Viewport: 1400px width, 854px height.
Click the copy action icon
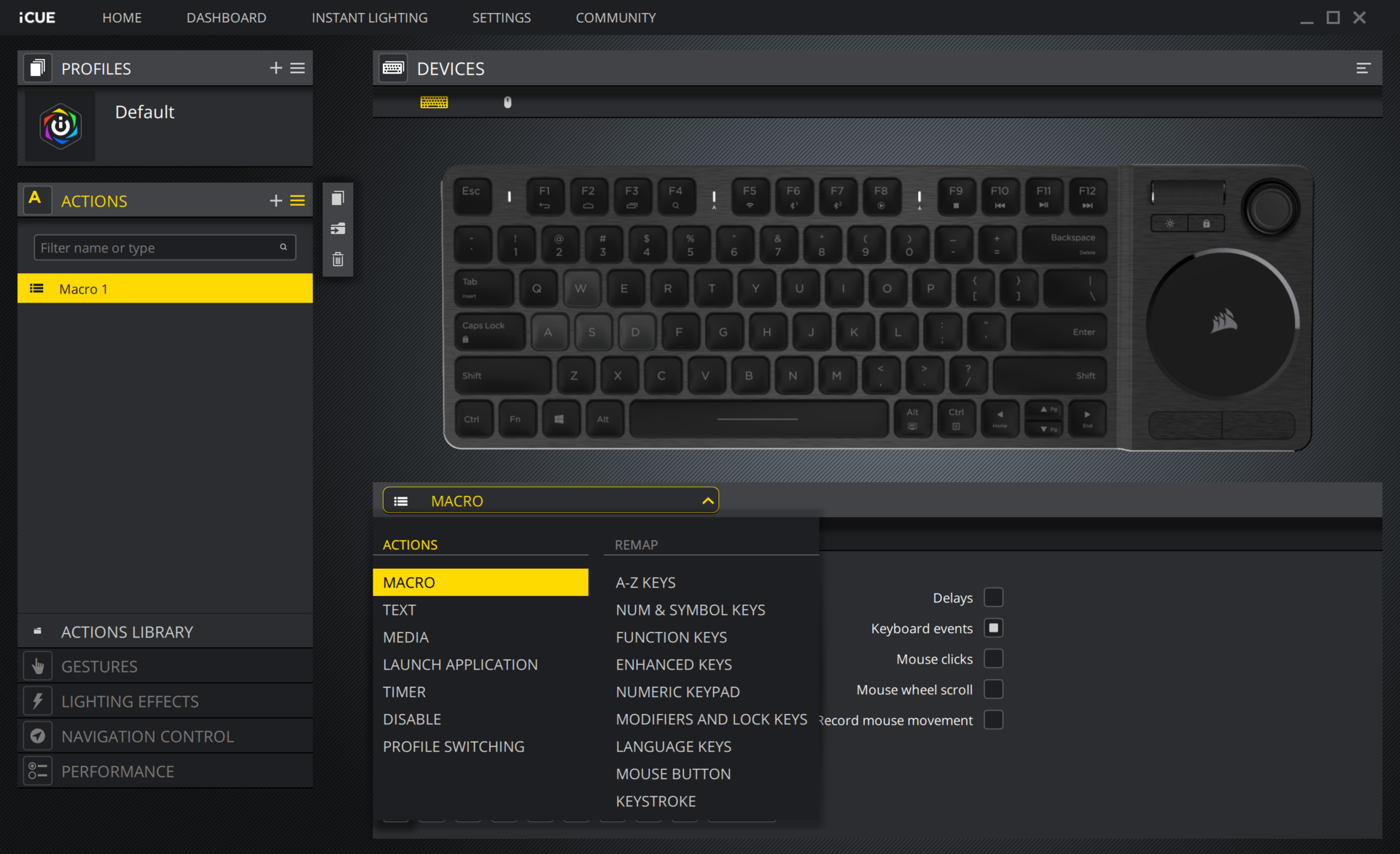click(x=338, y=198)
